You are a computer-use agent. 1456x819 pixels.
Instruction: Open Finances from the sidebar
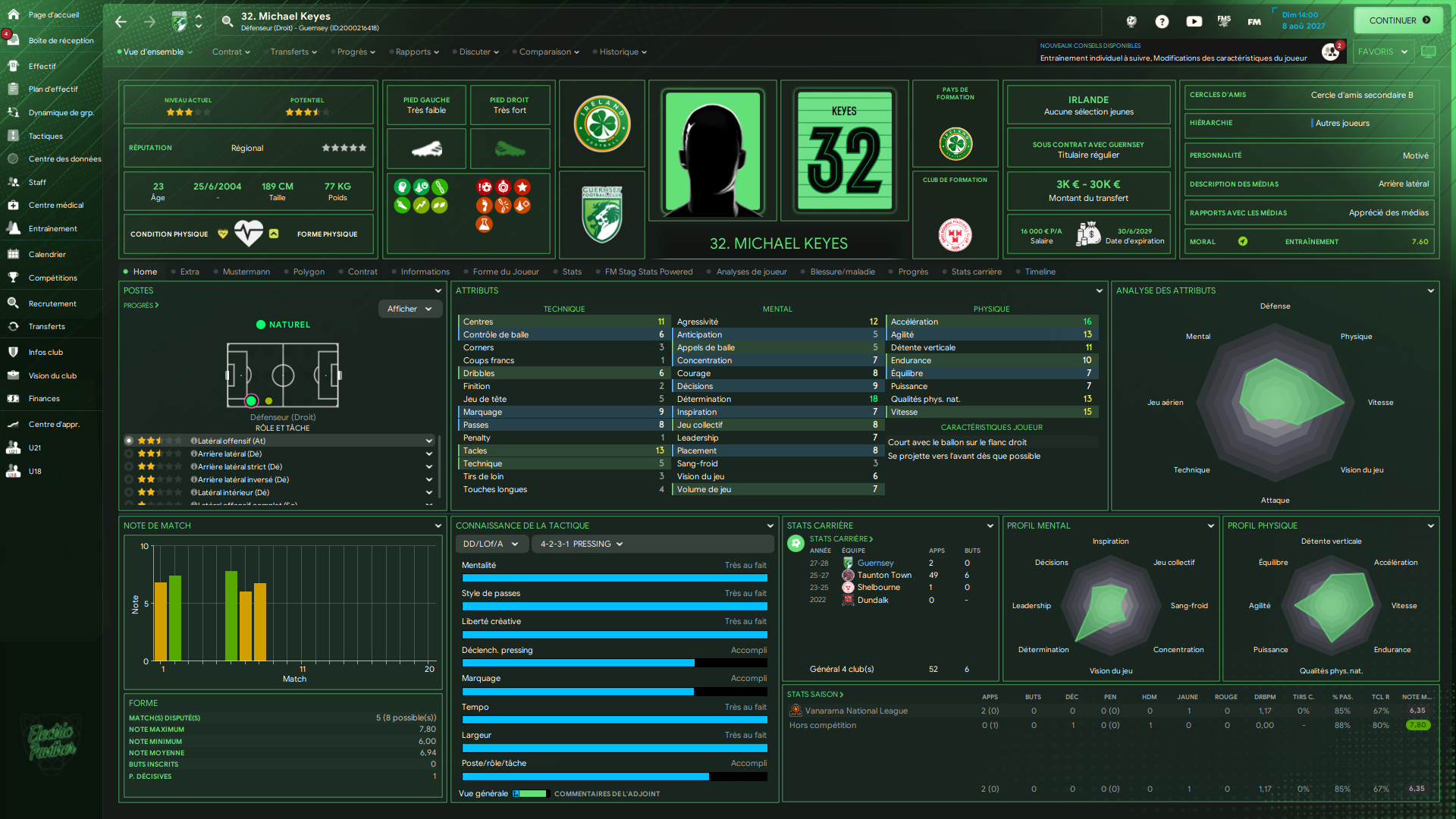pos(44,398)
